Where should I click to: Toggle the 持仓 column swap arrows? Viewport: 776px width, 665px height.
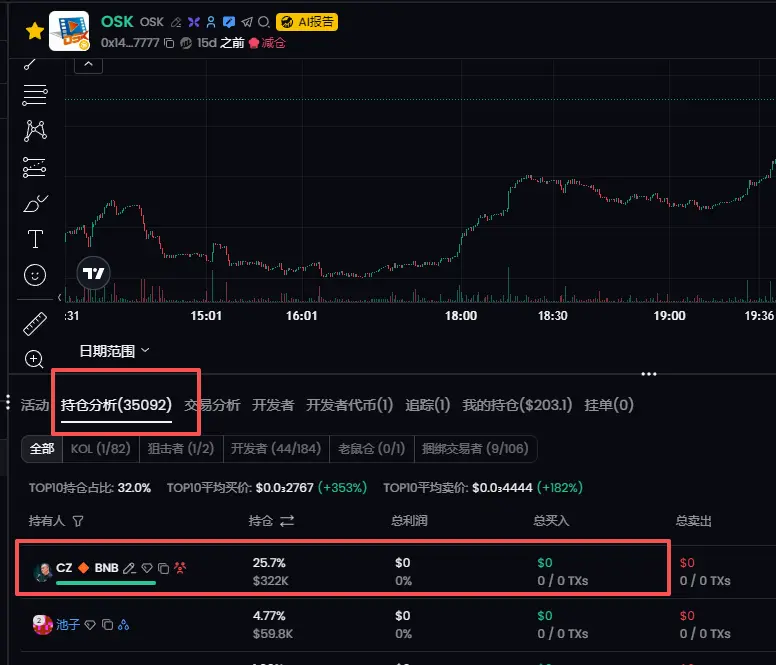pos(287,521)
